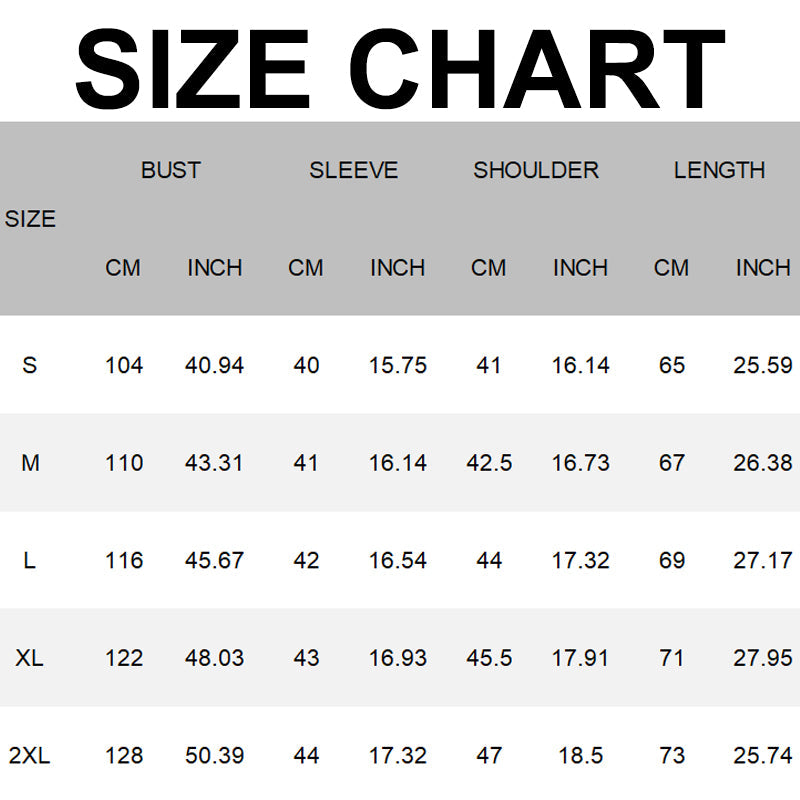Select the 18.5 shoulder inch value
This screenshot has width=800, height=800.
pyautogui.click(x=580, y=756)
